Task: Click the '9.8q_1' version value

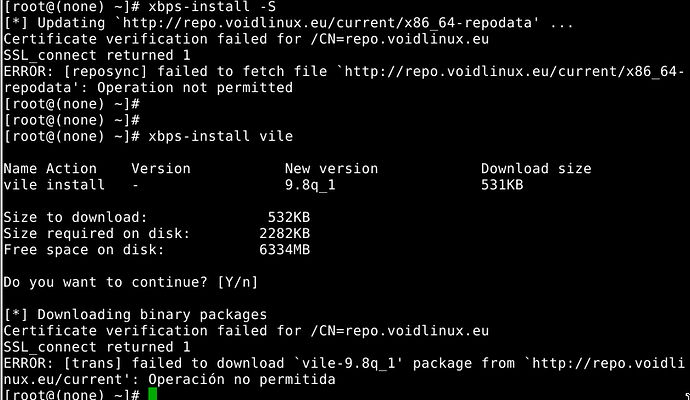Action: [x=310, y=185]
